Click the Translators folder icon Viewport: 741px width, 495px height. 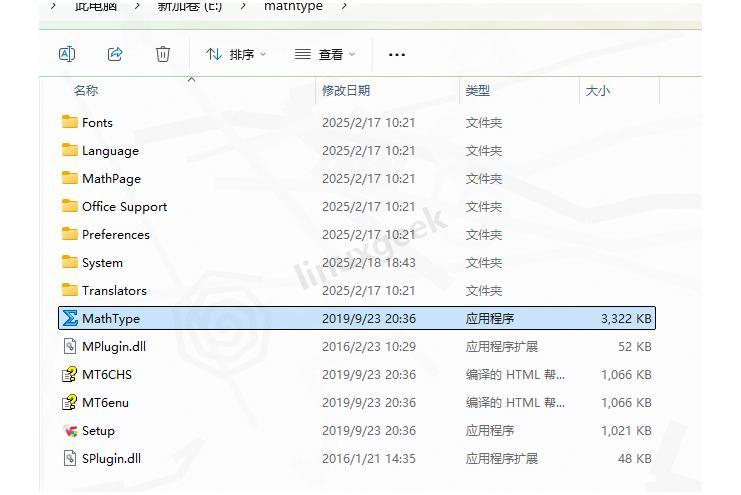pyautogui.click(x=70, y=290)
